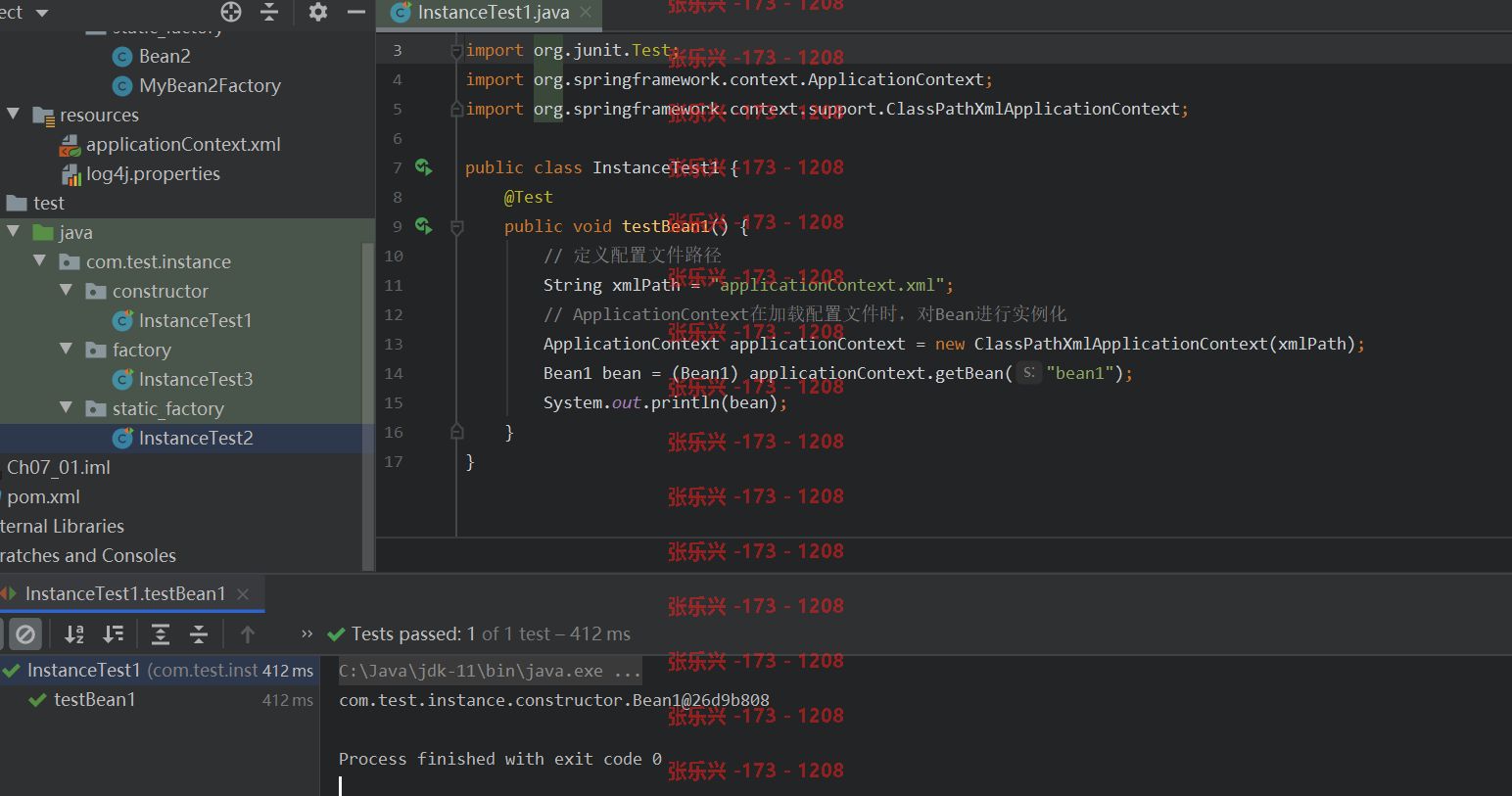Click the locate/select opened file target icon
The width and height of the screenshot is (1512, 796).
pyautogui.click(x=231, y=12)
